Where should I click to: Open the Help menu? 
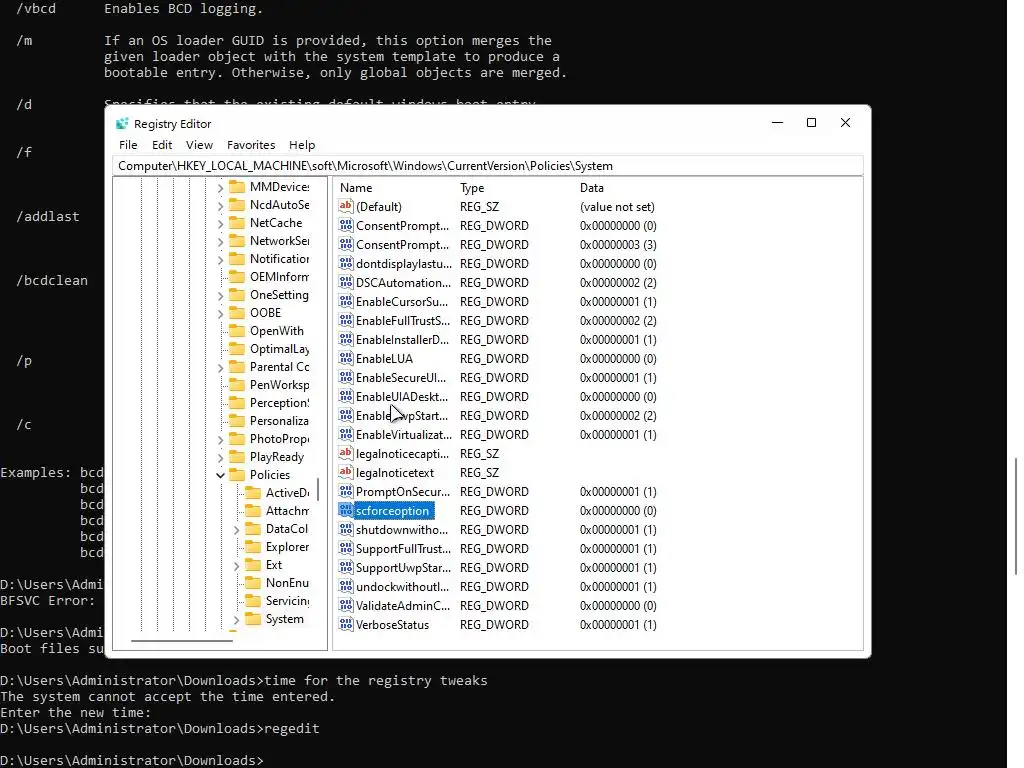[302, 145]
